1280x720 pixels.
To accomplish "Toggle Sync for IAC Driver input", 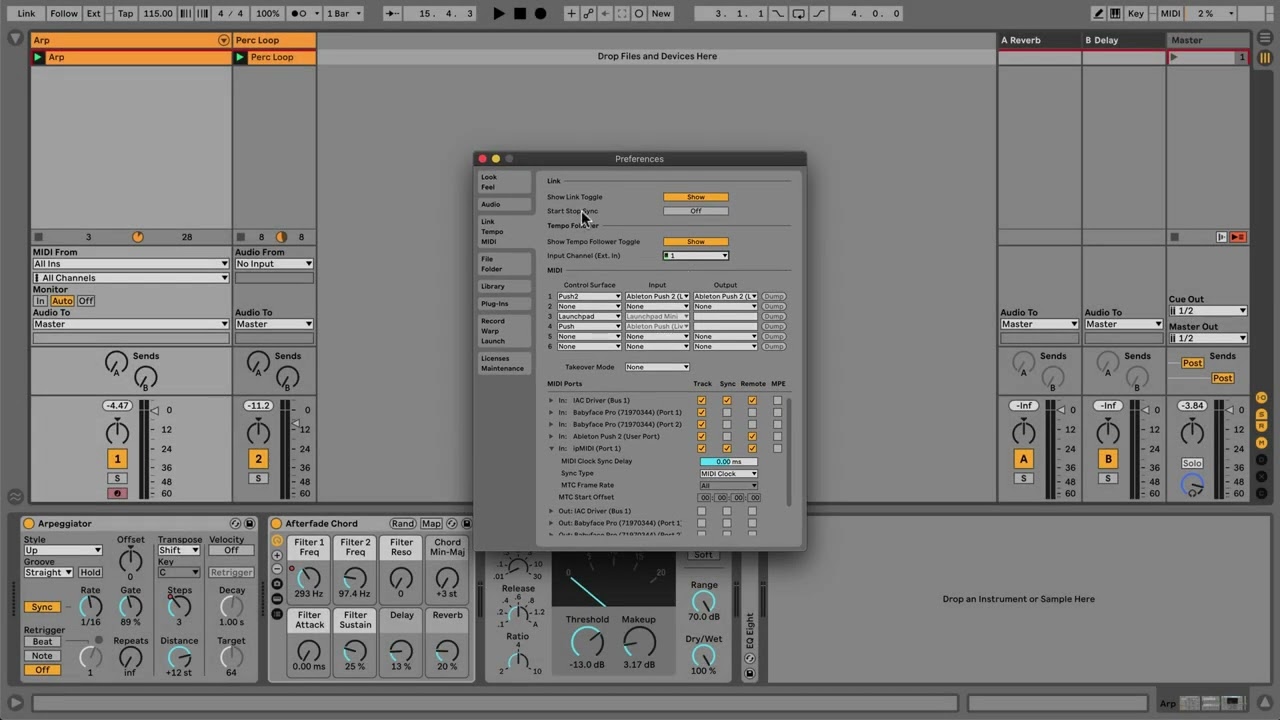I will (x=727, y=400).
